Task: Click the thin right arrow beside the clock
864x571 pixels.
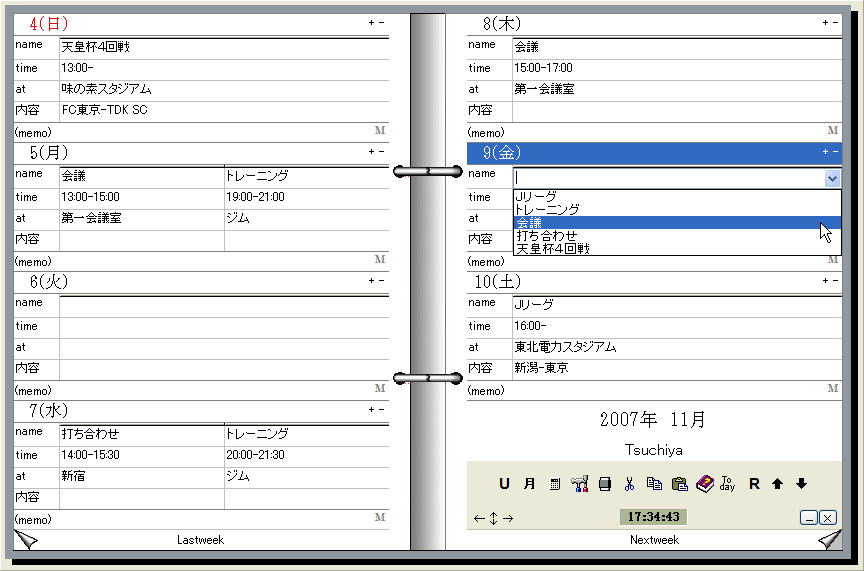Action: (508, 518)
